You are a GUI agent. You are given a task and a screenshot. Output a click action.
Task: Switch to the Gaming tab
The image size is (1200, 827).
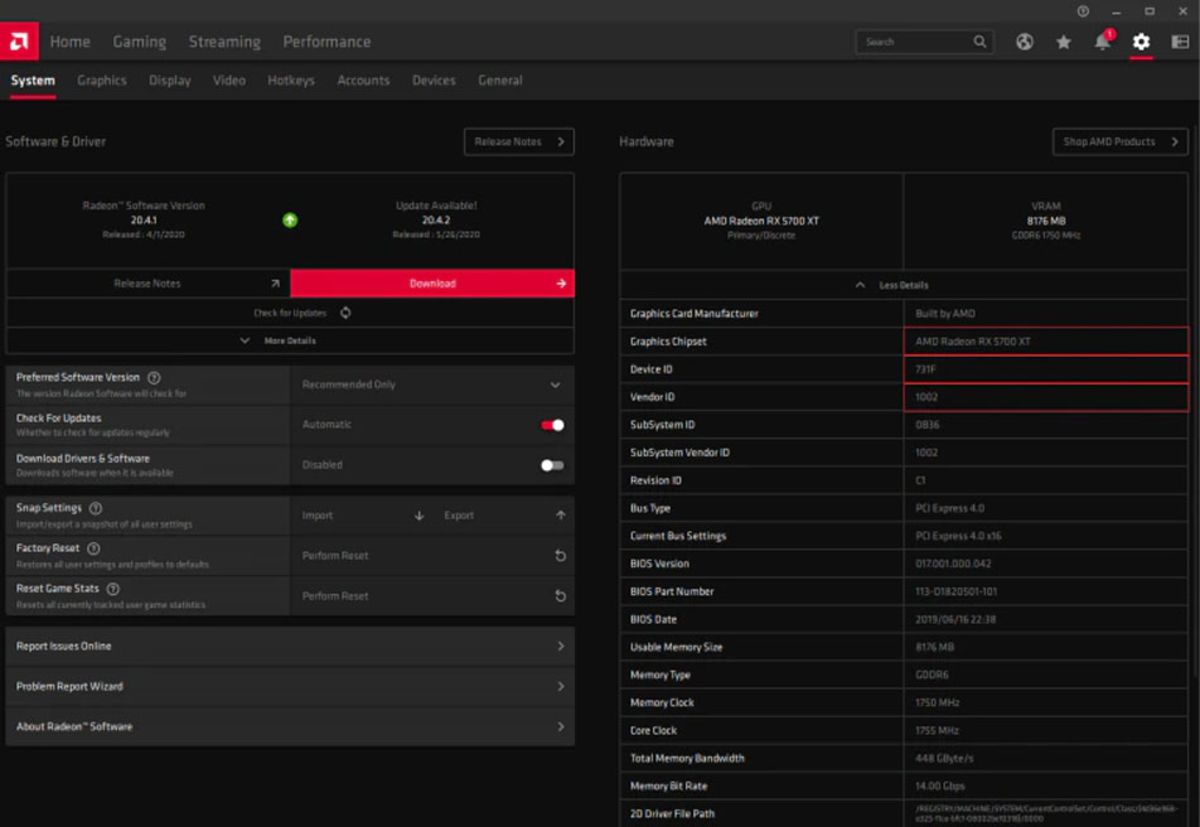click(x=139, y=42)
